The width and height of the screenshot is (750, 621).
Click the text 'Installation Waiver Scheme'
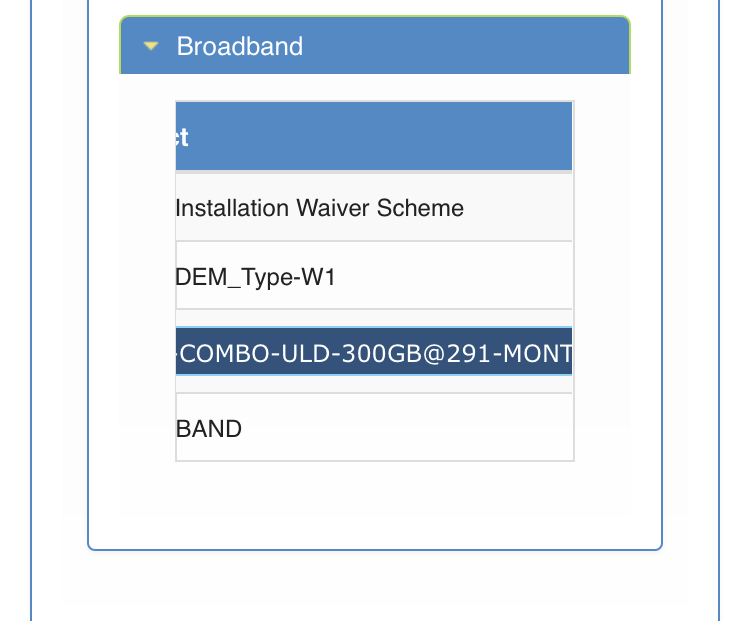point(320,208)
